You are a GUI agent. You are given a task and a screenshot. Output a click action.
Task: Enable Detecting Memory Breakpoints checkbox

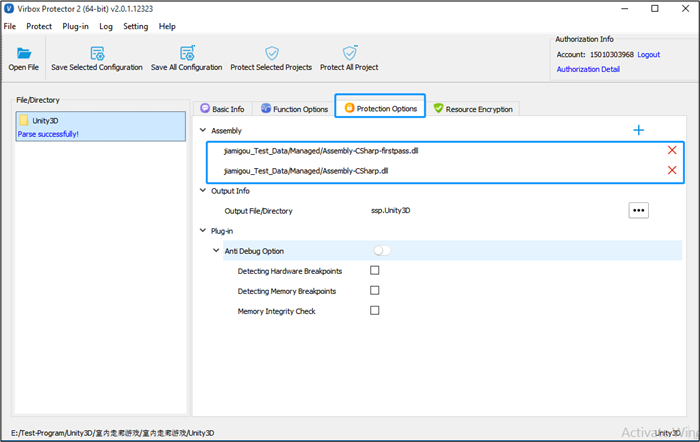(x=375, y=290)
